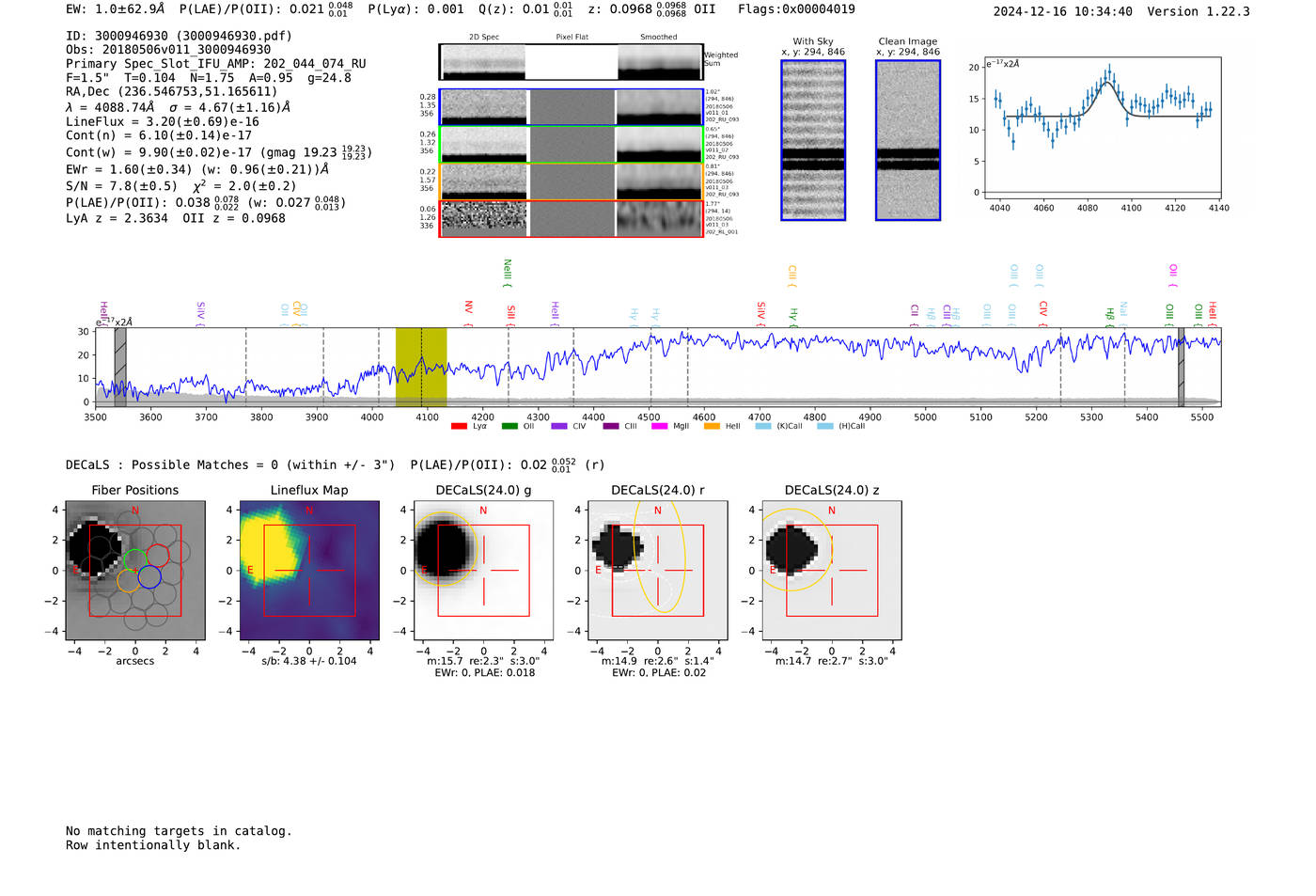Click the Weighted Sum label
Viewport: 1316px width, 896px height.
click(x=721, y=59)
